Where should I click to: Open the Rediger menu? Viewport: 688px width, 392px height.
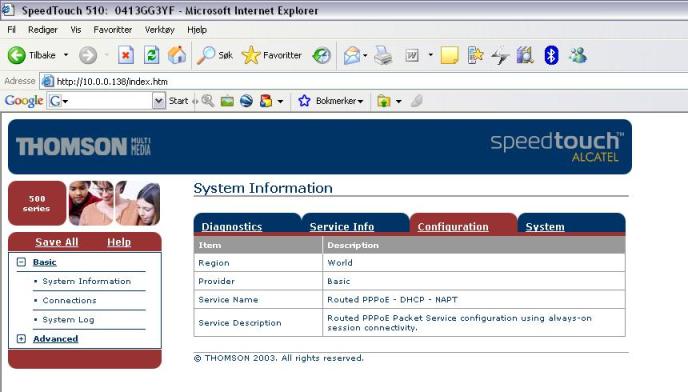tap(43, 30)
